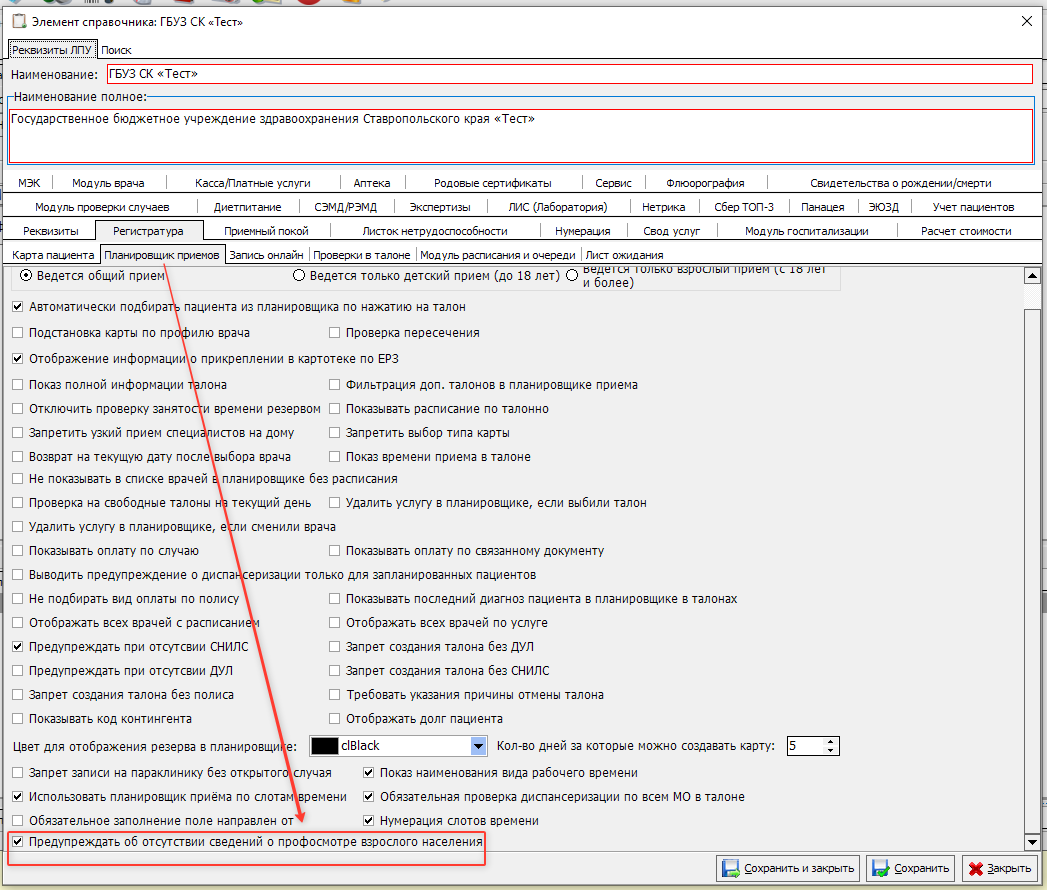This screenshot has height=890, width=1047.
Task: Toggle «Нумерация слотов времени» checkbox
Action: tap(369, 821)
